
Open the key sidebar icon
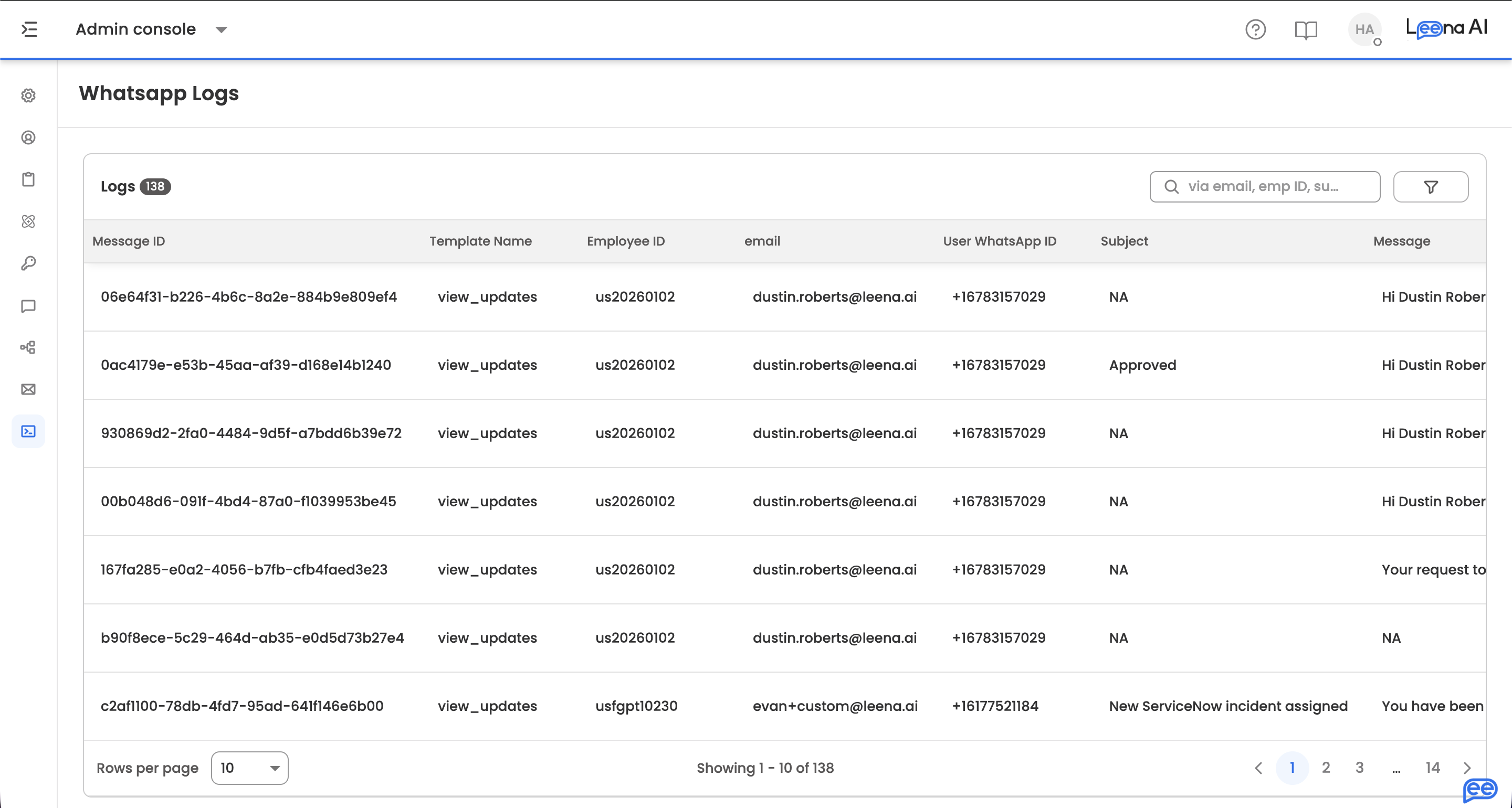pyautogui.click(x=28, y=263)
